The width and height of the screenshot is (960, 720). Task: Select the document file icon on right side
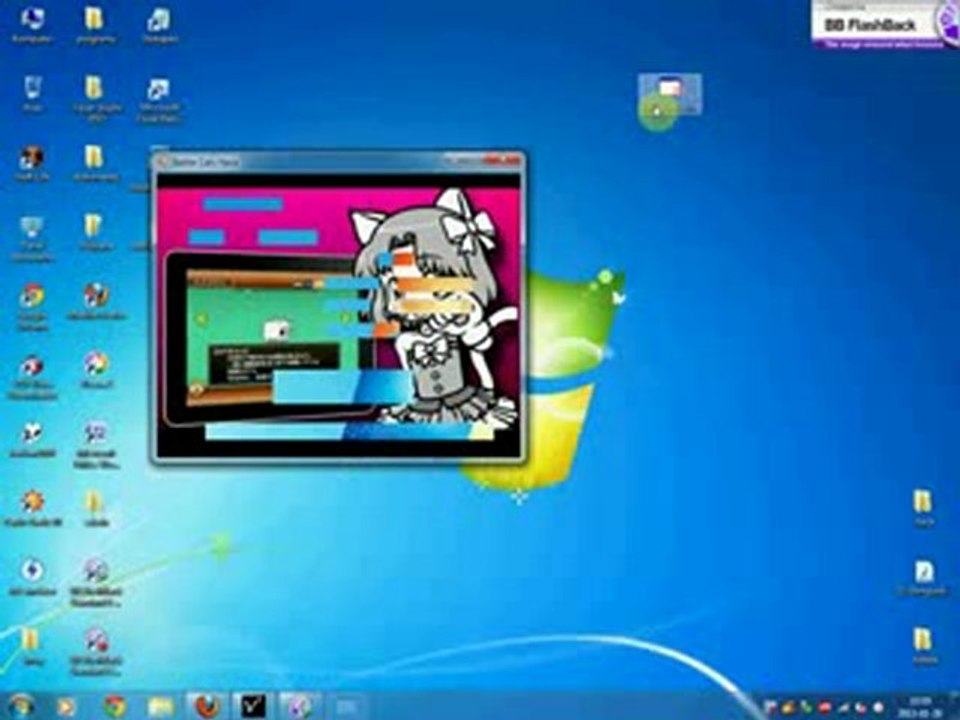tap(924, 578)
